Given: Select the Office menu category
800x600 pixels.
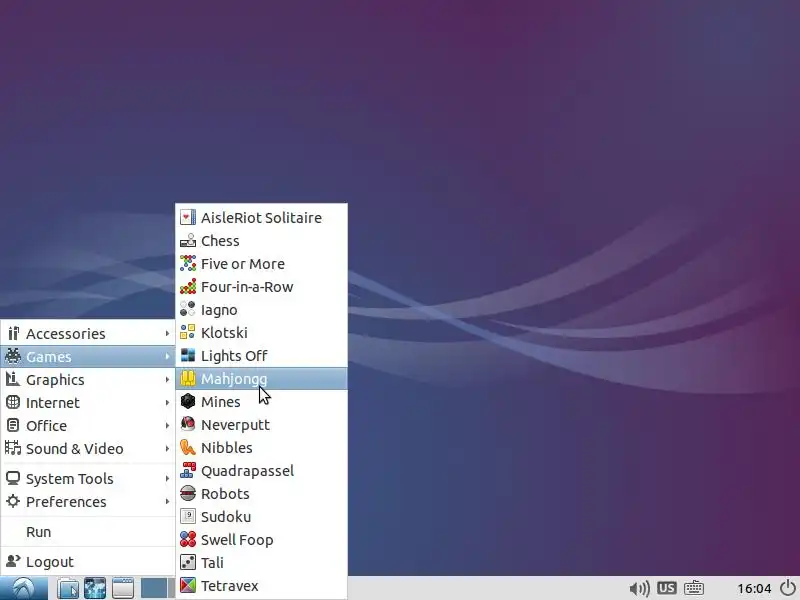Looking at the screenshot, I should (x=88, y=425).
